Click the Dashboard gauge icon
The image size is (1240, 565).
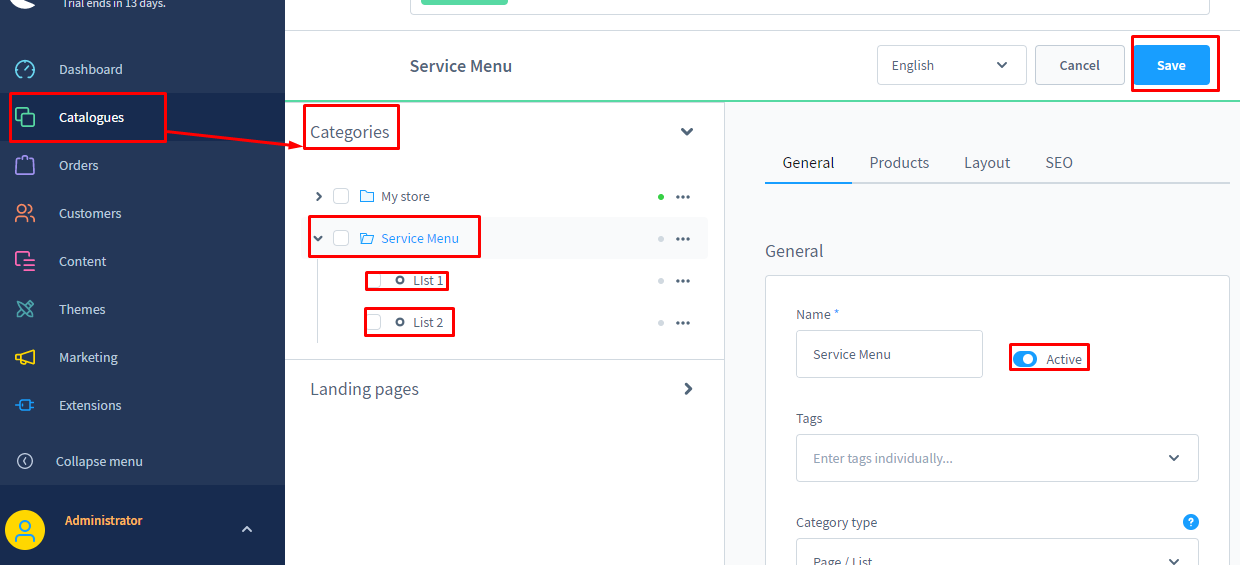point(25,69)
